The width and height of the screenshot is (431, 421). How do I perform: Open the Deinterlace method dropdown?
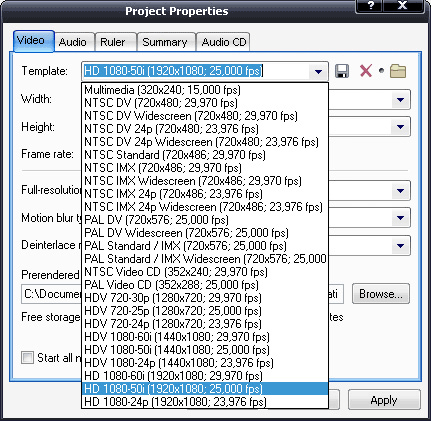(x=400, y=246)
